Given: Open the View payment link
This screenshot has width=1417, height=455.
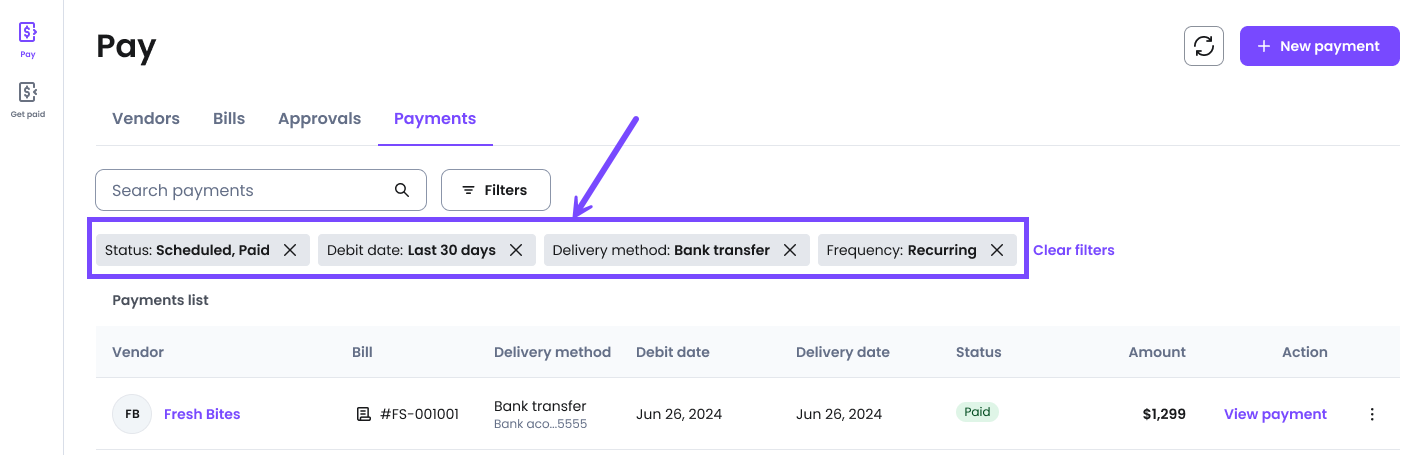Looking at the screenshot, I should coord(1275,414).
